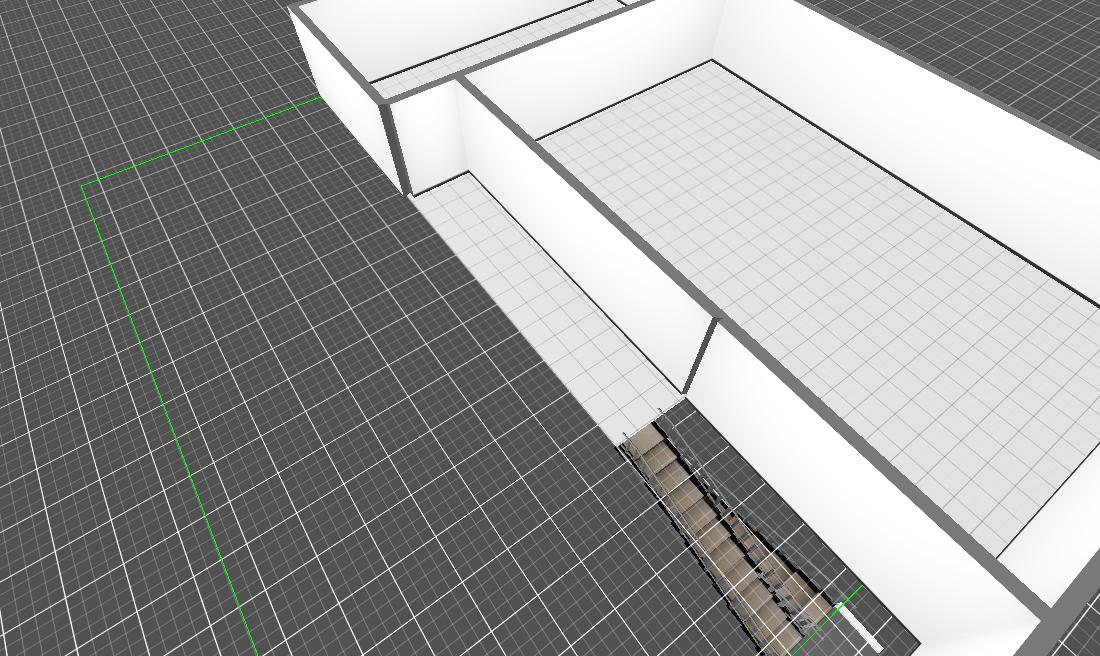Click the outer left wall of the upper room
Image resolution: width=1100 pixels, height=656 pixels.
click(x=340, y=90)
